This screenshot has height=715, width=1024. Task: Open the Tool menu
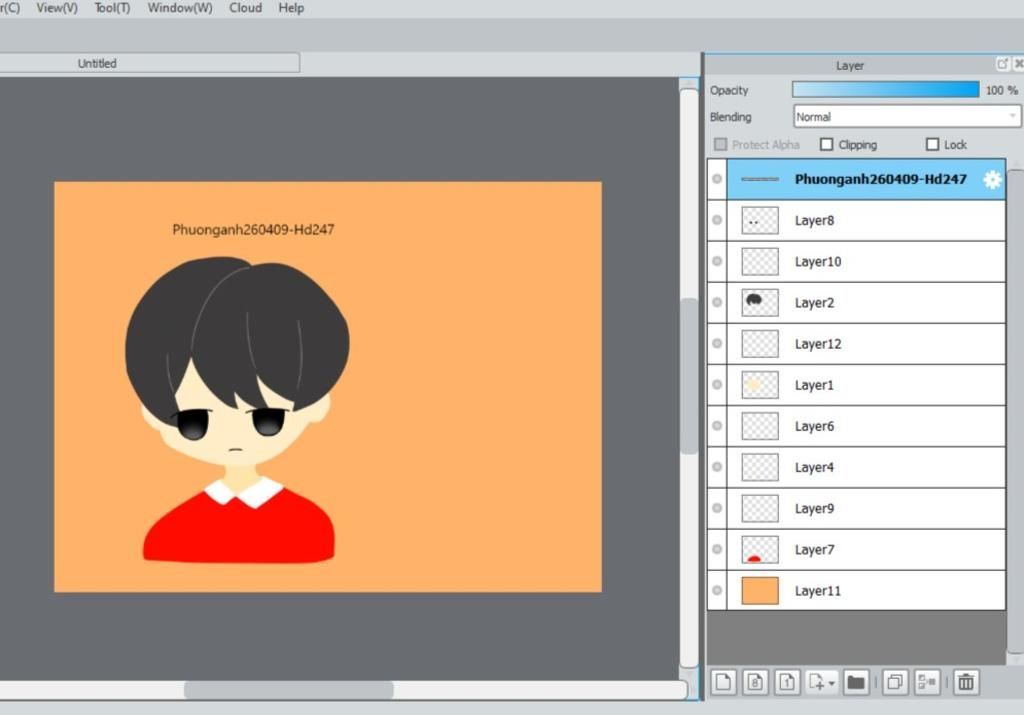(112, 8)
